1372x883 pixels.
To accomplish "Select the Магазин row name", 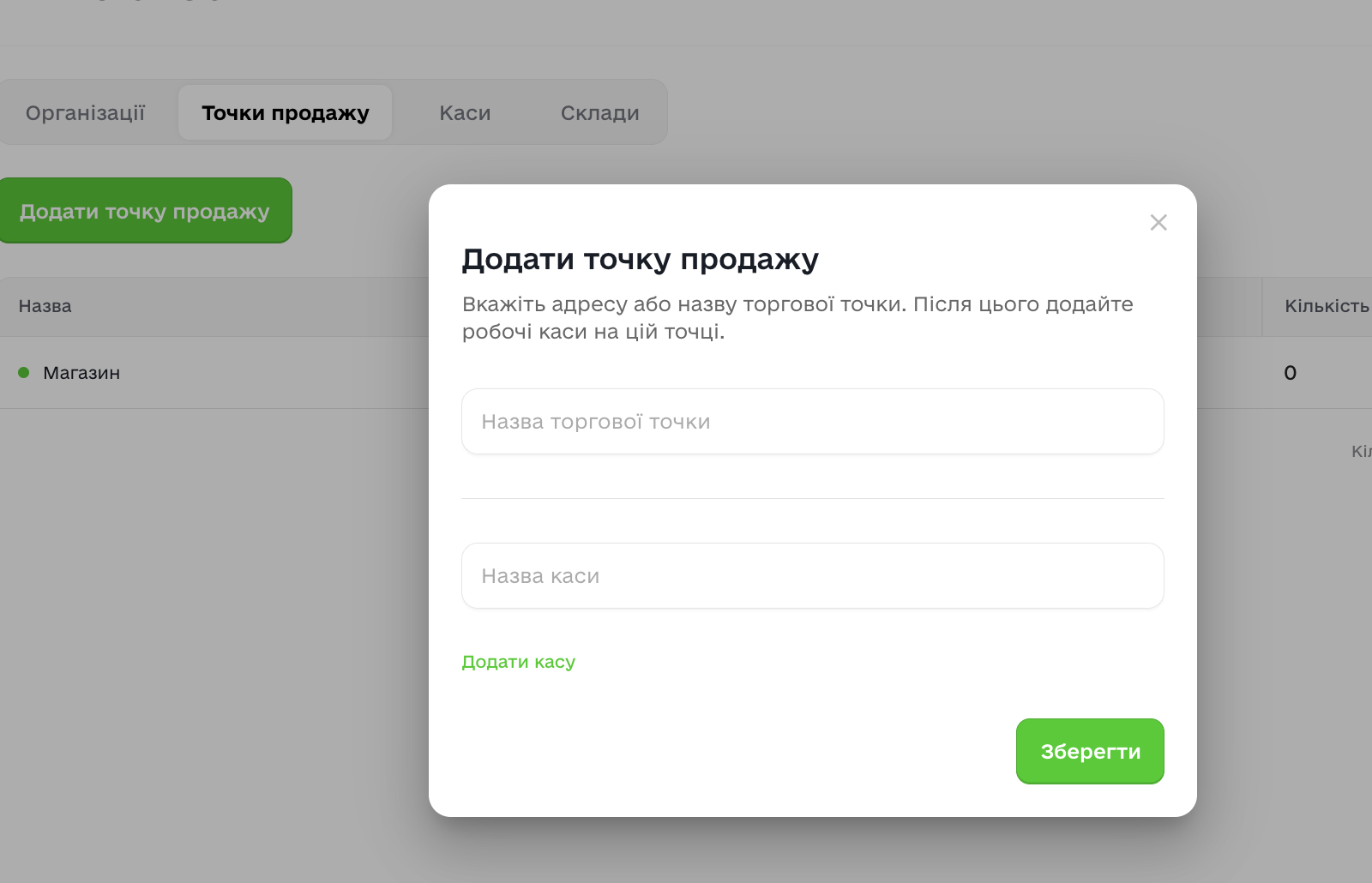I will pyautogui.click(x=81, y=373).
